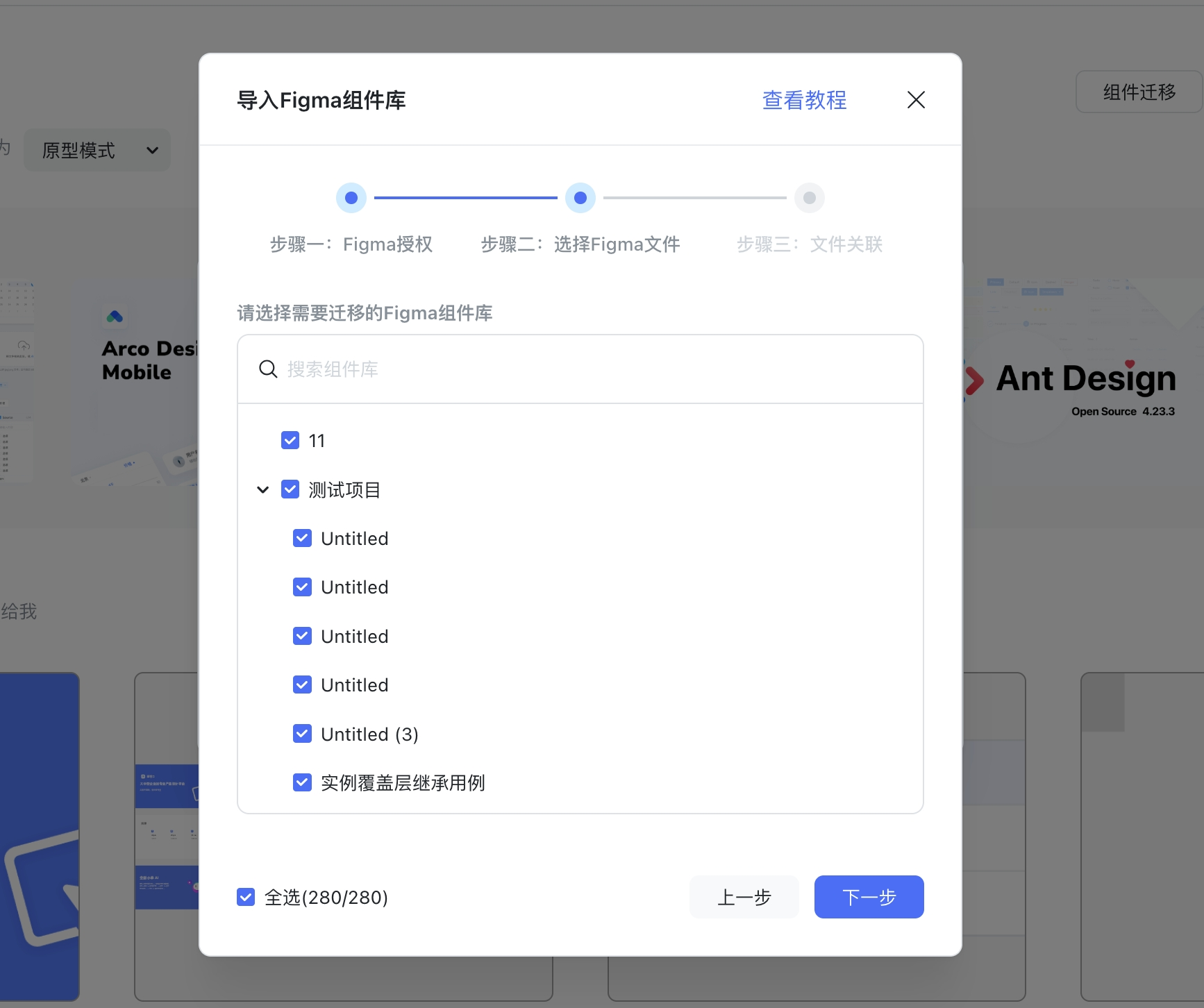Viewport: 1204px width, 1008px height.
Task: Uncheck the 测试项目 project checkbox
Action: [x=290, y=489]
